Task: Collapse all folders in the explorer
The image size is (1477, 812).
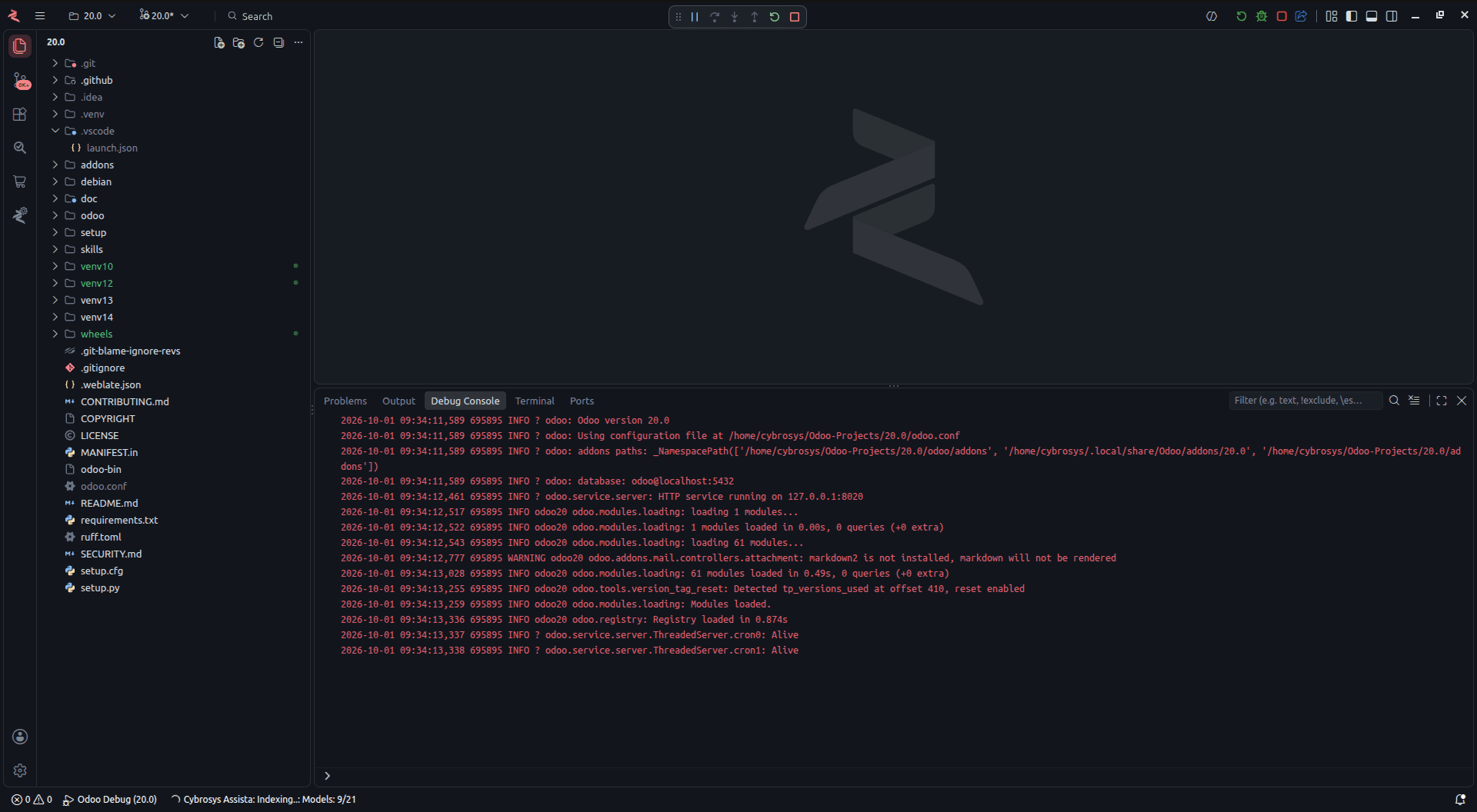Action: click(x=278, y=43)
